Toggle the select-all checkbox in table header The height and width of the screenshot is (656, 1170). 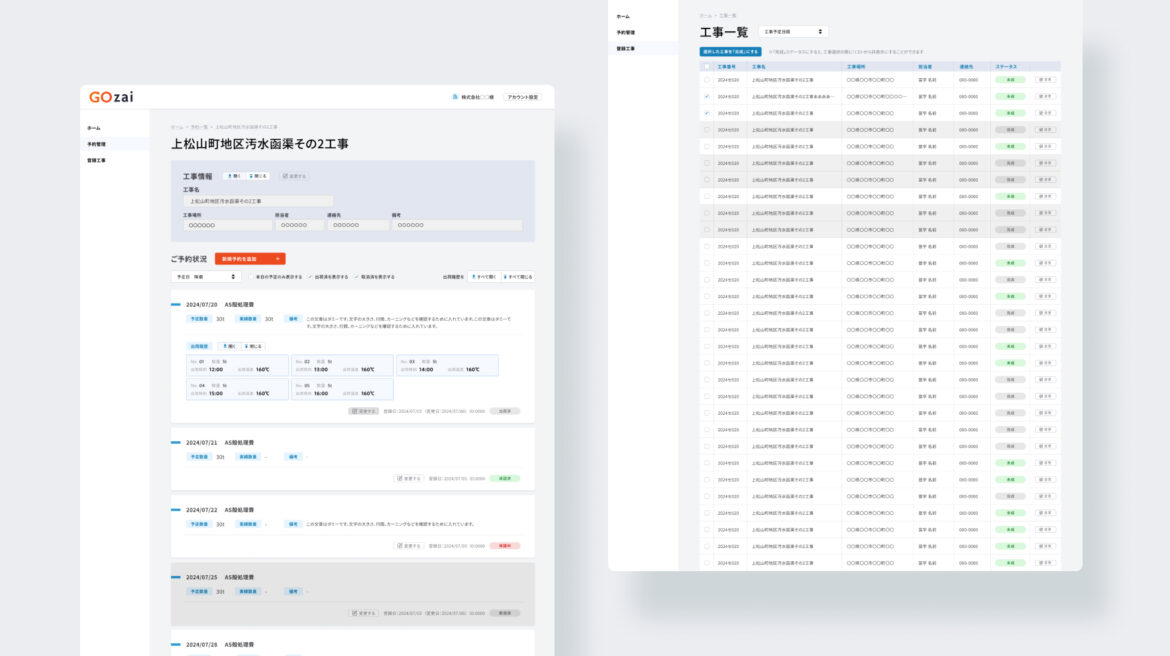707,66
